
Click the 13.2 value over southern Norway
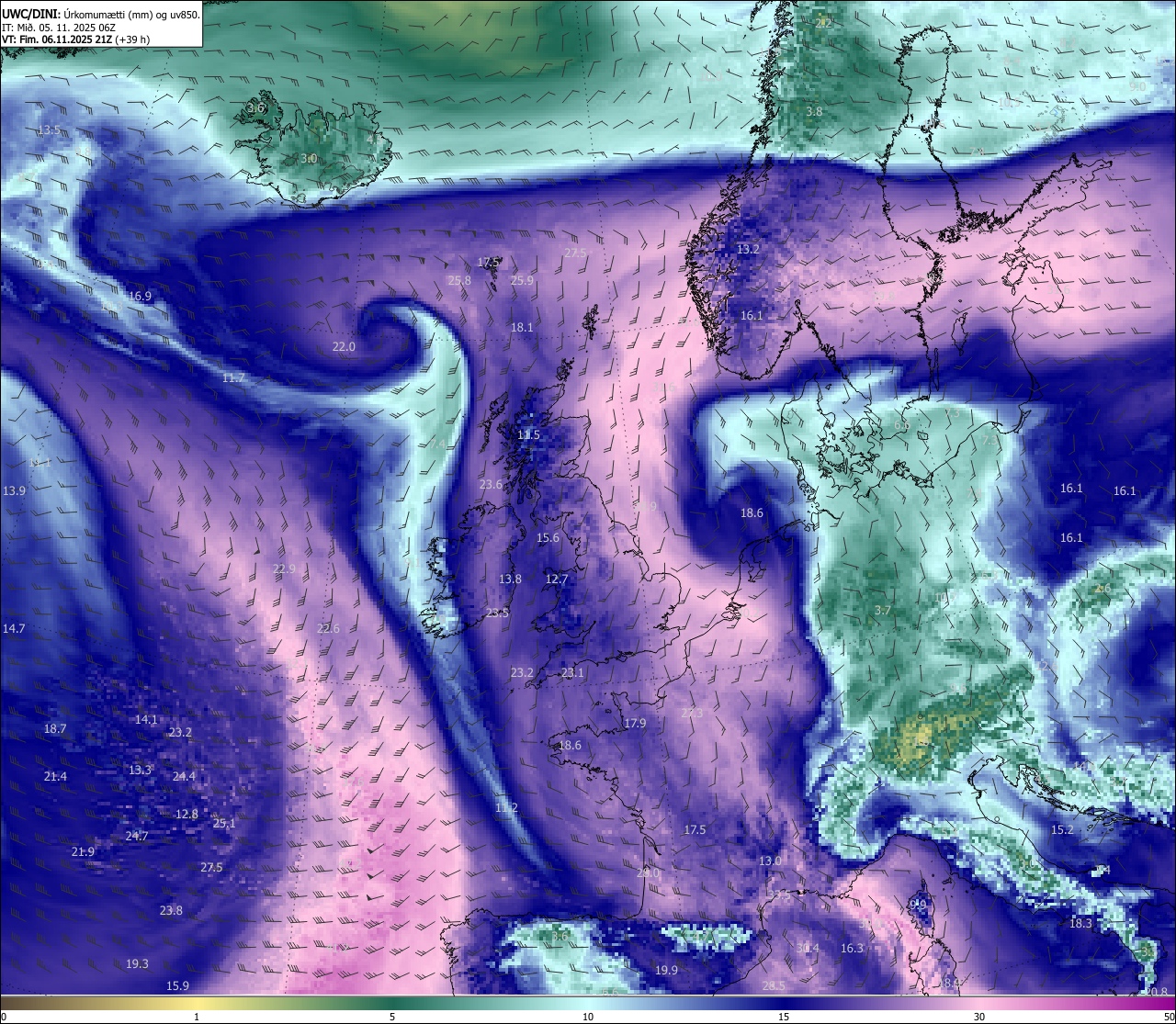[x=748, y=250]
